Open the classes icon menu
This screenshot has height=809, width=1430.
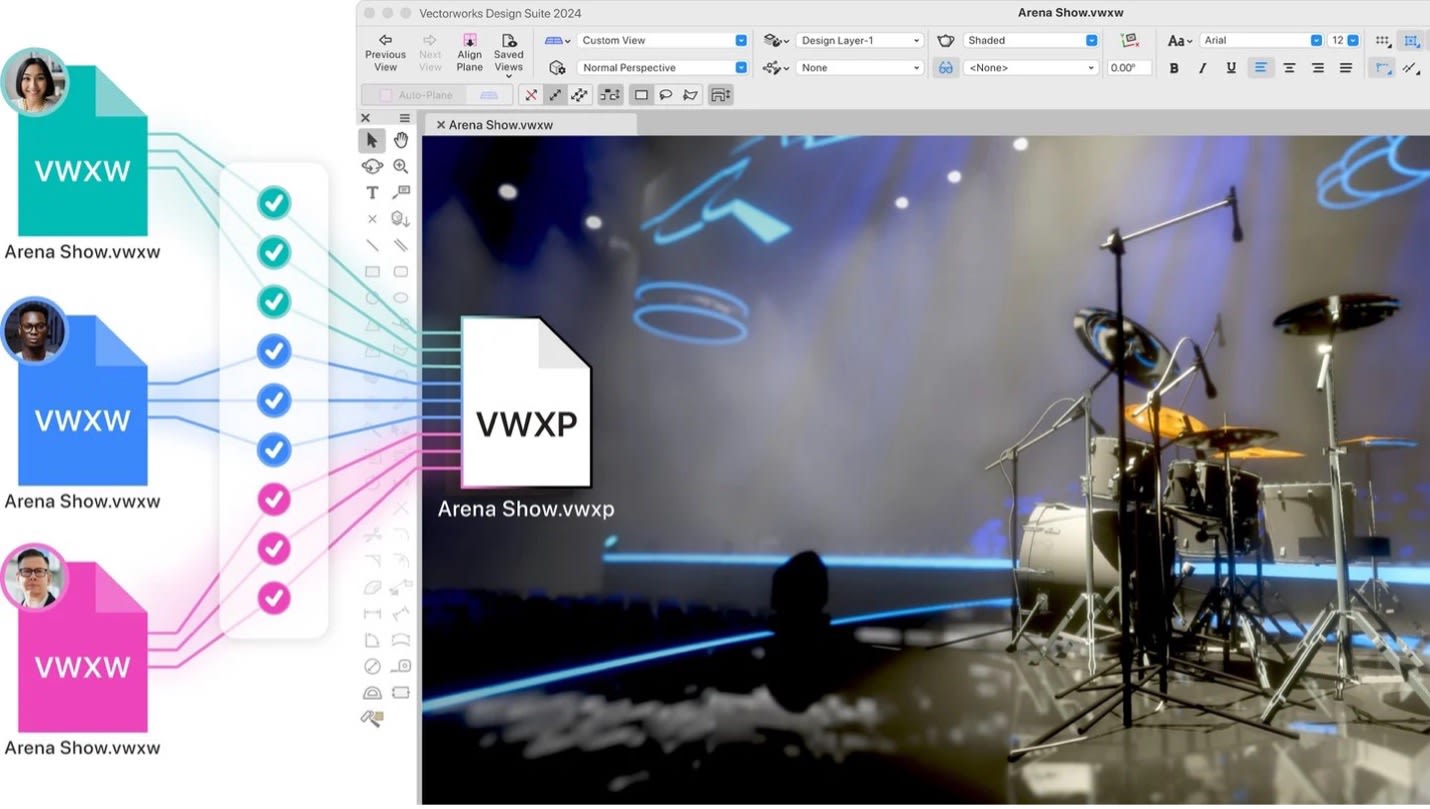pyautogui.click(x=777, y=67)
